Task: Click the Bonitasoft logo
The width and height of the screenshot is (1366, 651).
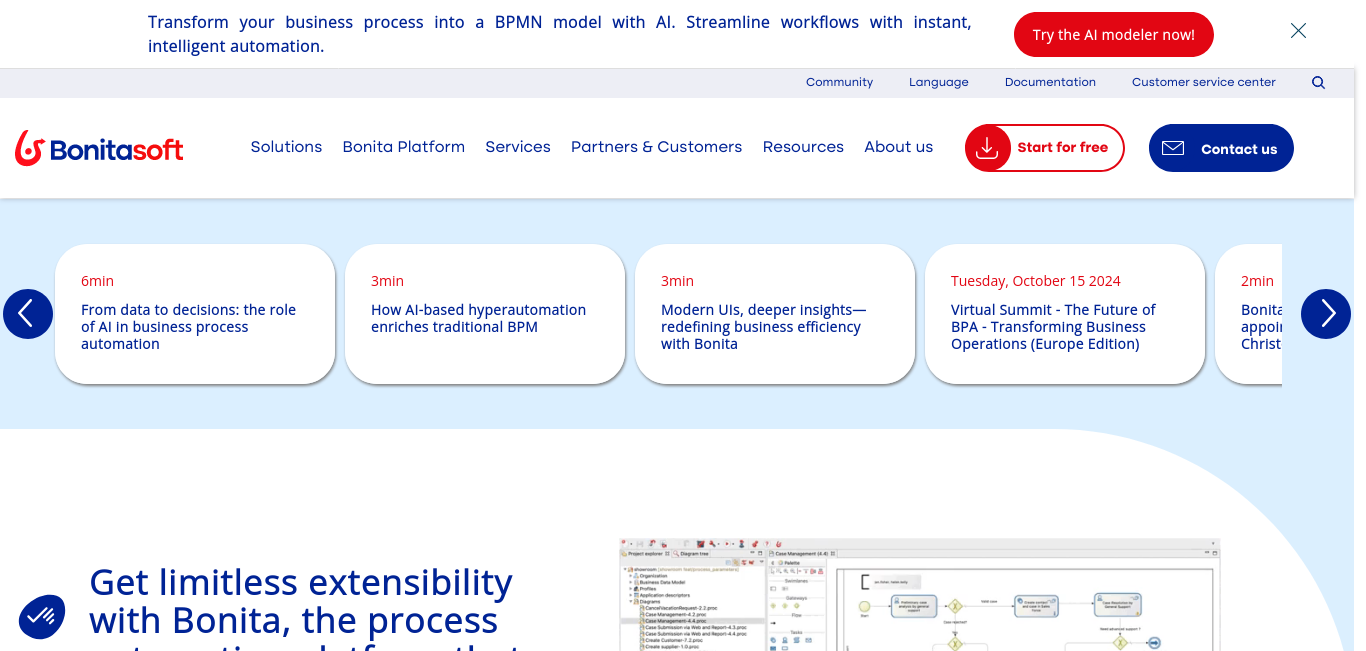Action: coord(99,149)
